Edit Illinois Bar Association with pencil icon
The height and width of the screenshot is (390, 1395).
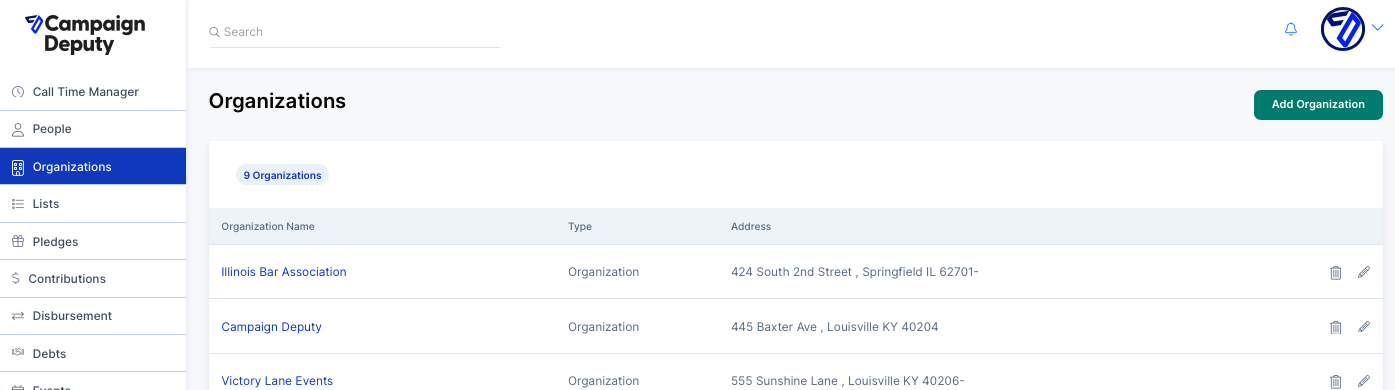(x=1364, y=272)
